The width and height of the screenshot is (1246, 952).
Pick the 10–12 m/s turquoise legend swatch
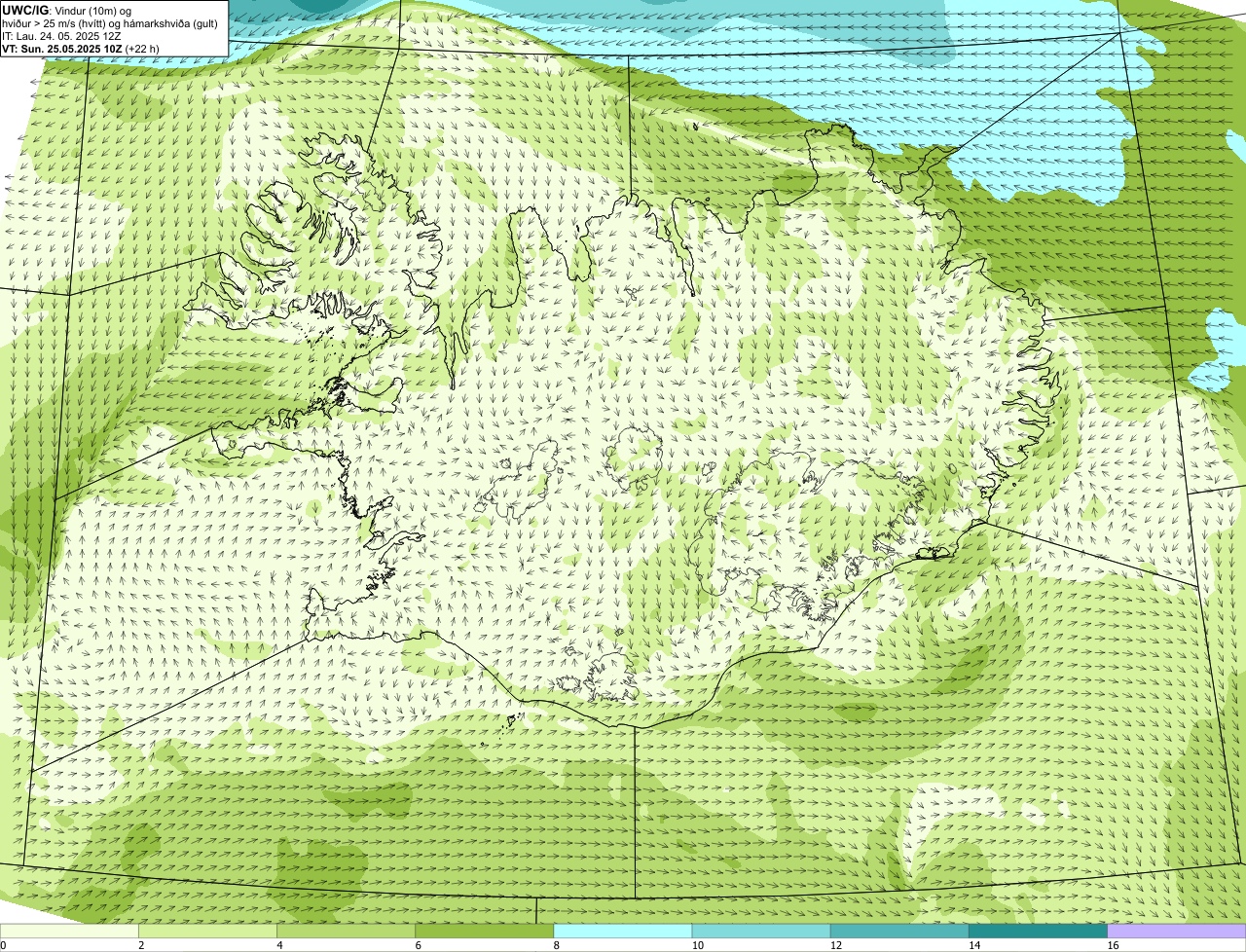(x=760, y=931)
